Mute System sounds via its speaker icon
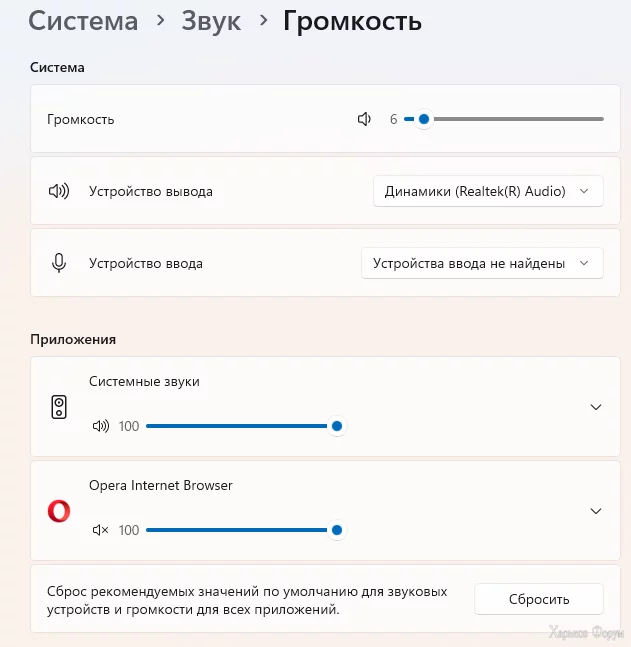Viewport: 631px width, 647px height. coord(100,426)
